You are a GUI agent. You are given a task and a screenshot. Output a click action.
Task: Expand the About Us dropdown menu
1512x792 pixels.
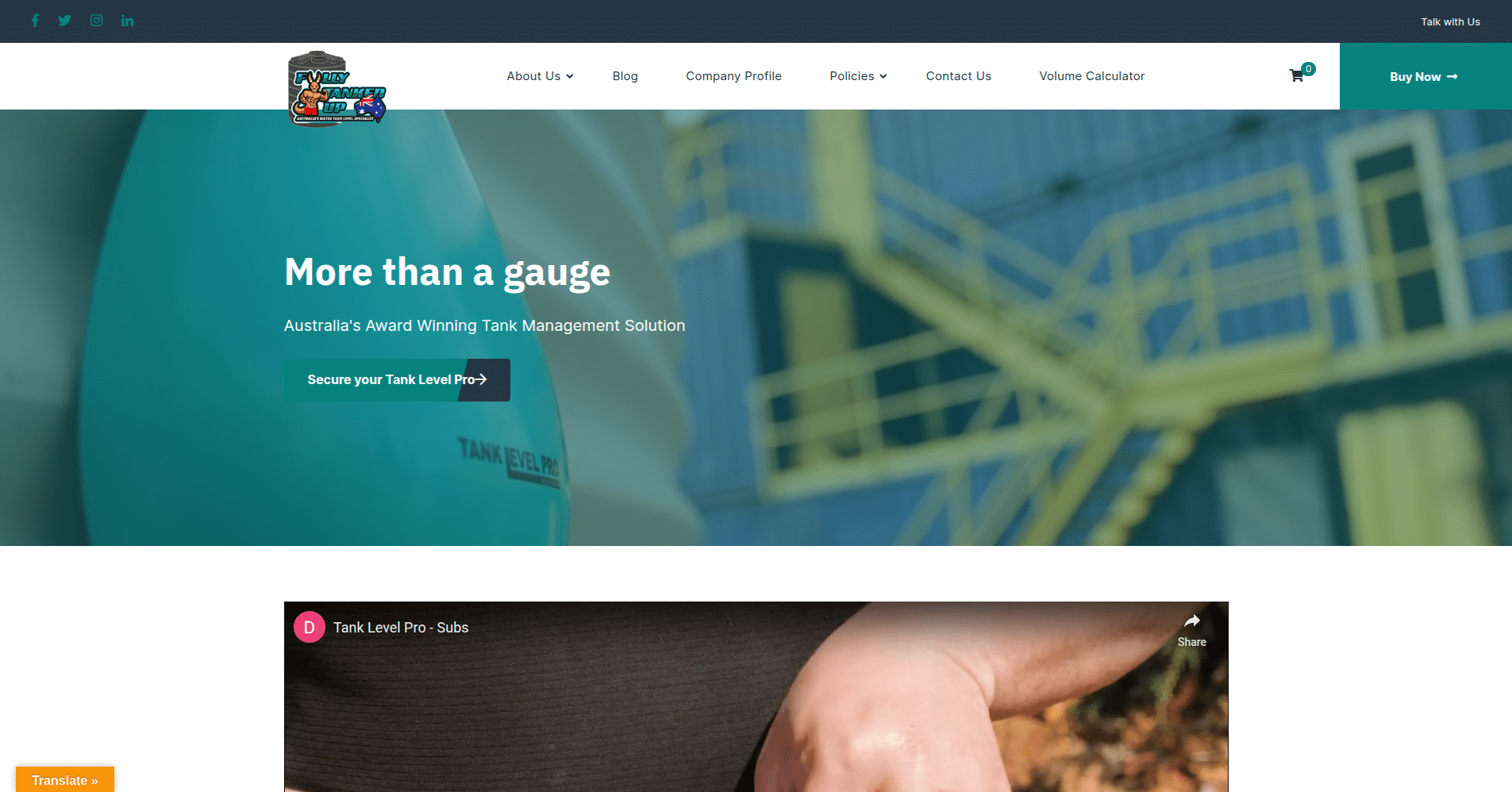pyautogui.click(x=540, y=76)
